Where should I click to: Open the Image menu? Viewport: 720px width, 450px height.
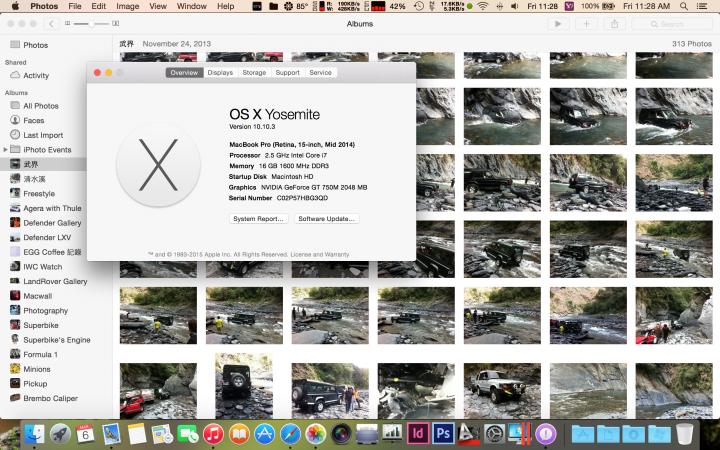(128, 6)
